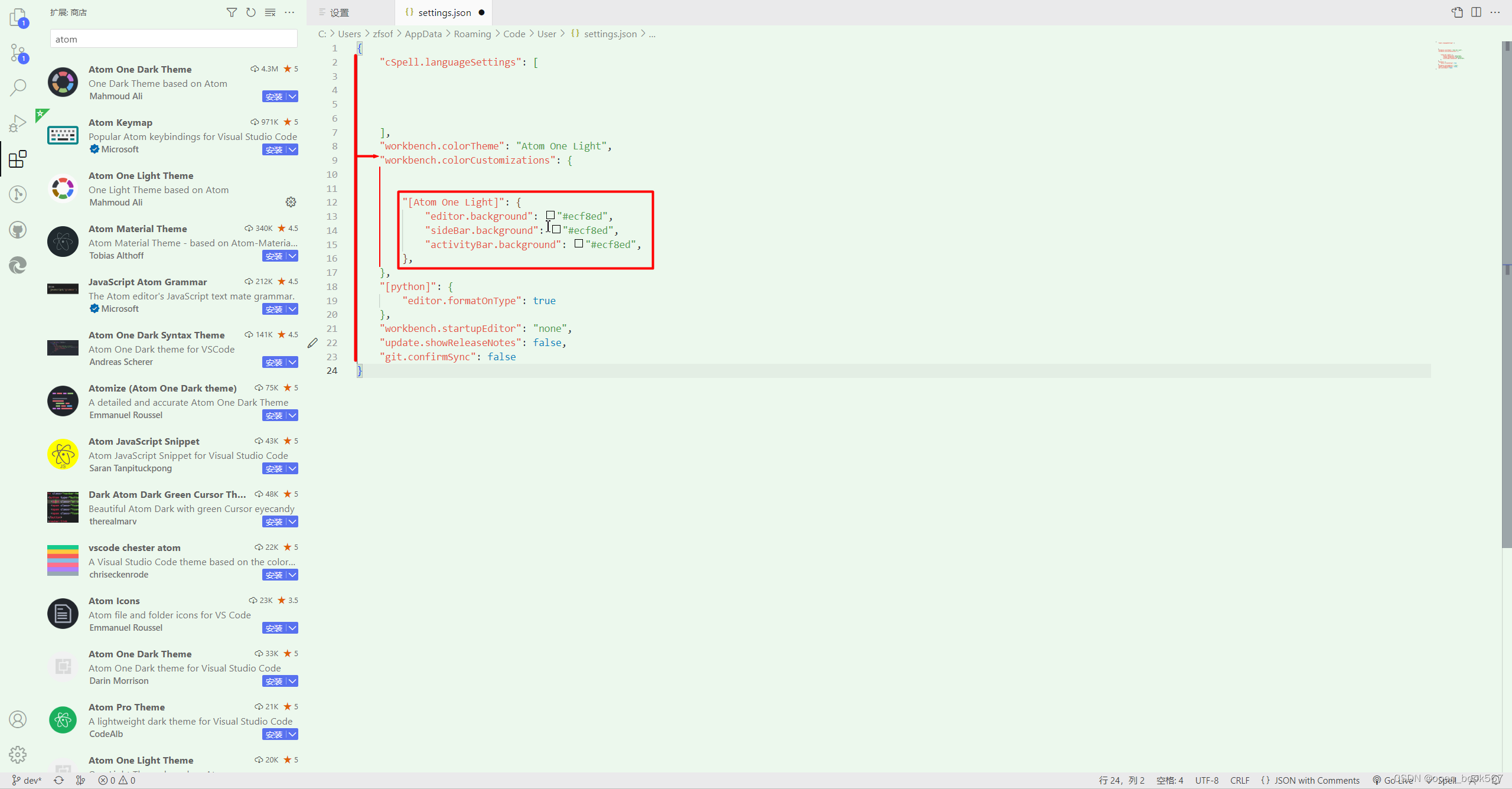The image size is (1512, 789).
Task: Change end of line sequence CRLF
Action: [1240, 780]
